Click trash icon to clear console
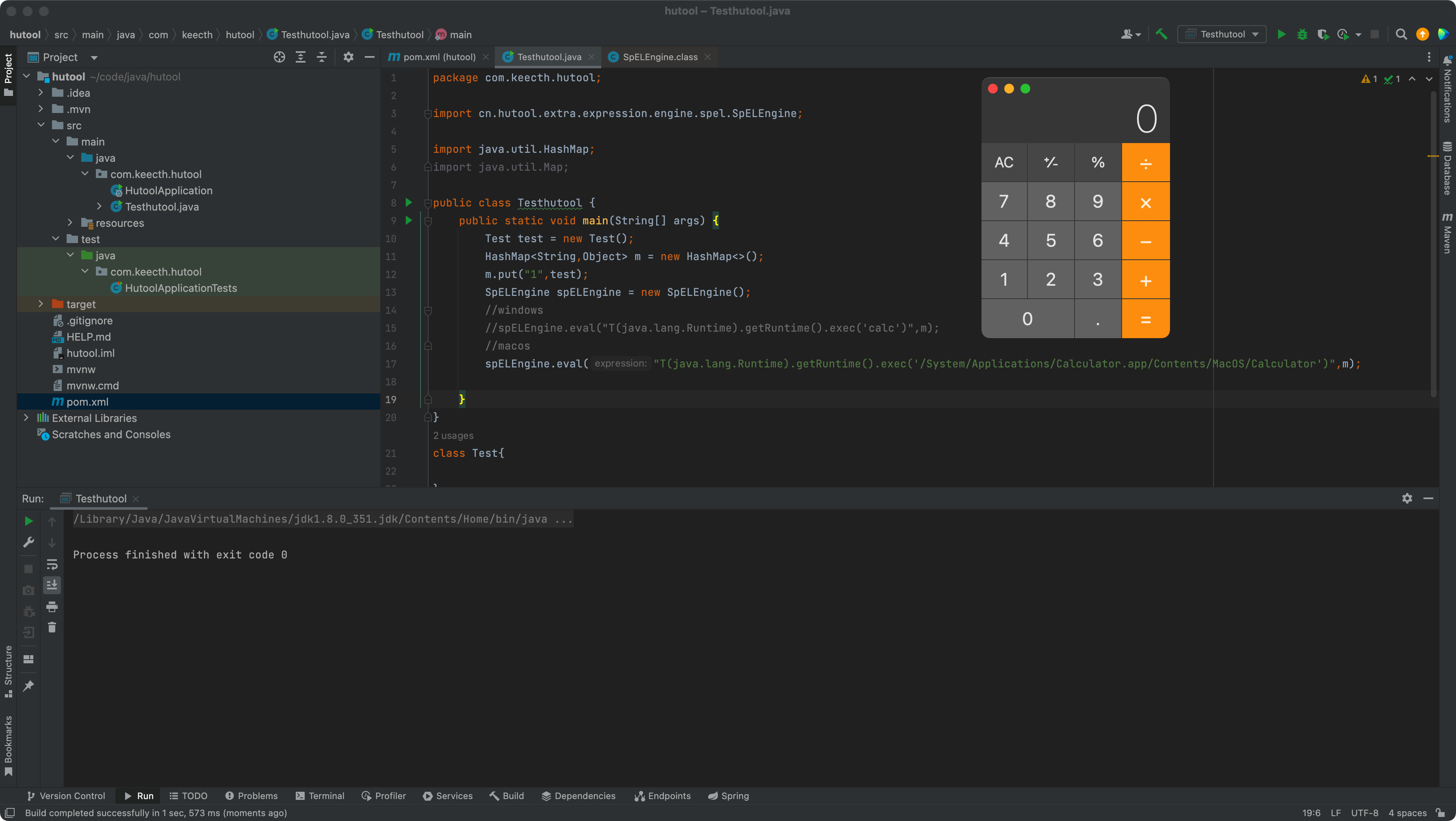Viewport: 1456px width, 821px height. point(52,628)
